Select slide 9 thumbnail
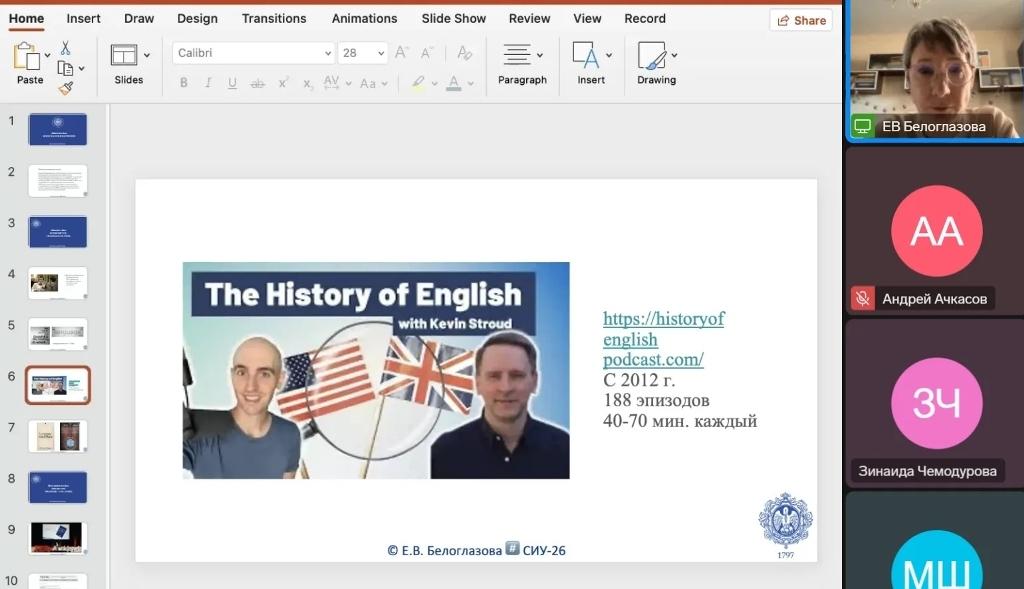 [57, 538]
